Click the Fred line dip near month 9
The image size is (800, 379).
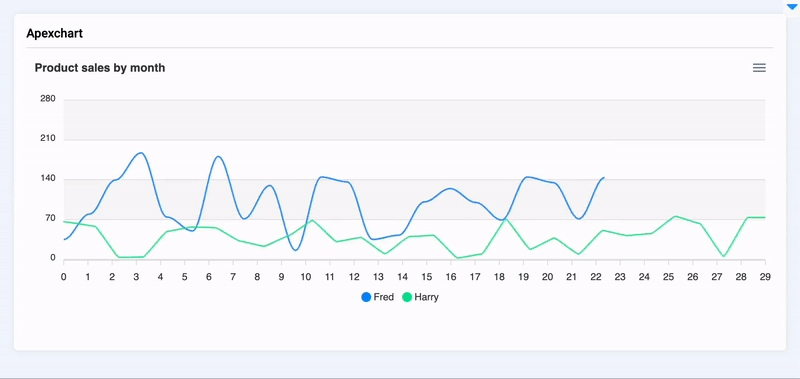pos(295,250)
